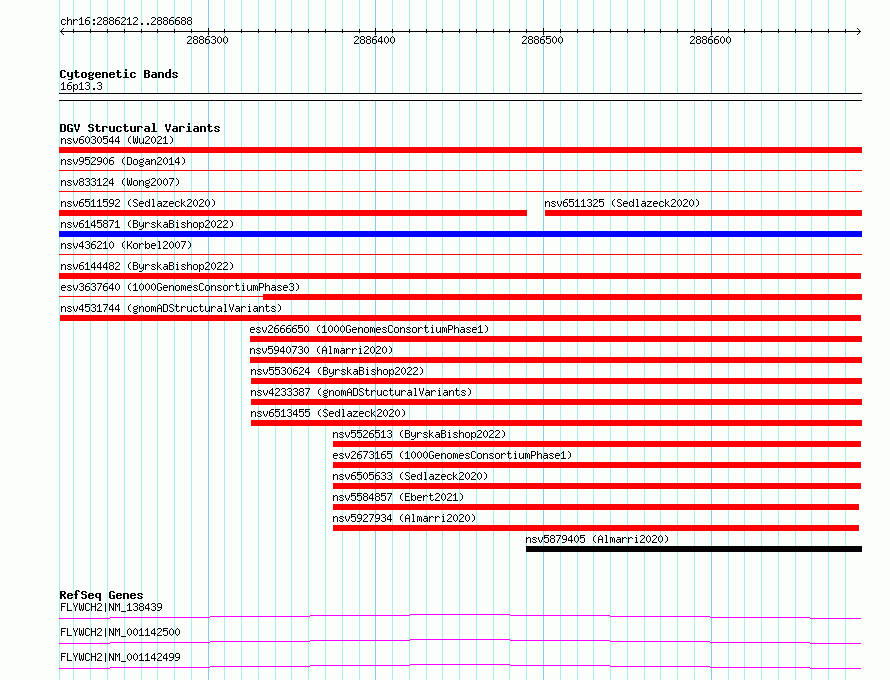Click the red bar under nsv4233387
890x680 pixels.
coord(556,402)
